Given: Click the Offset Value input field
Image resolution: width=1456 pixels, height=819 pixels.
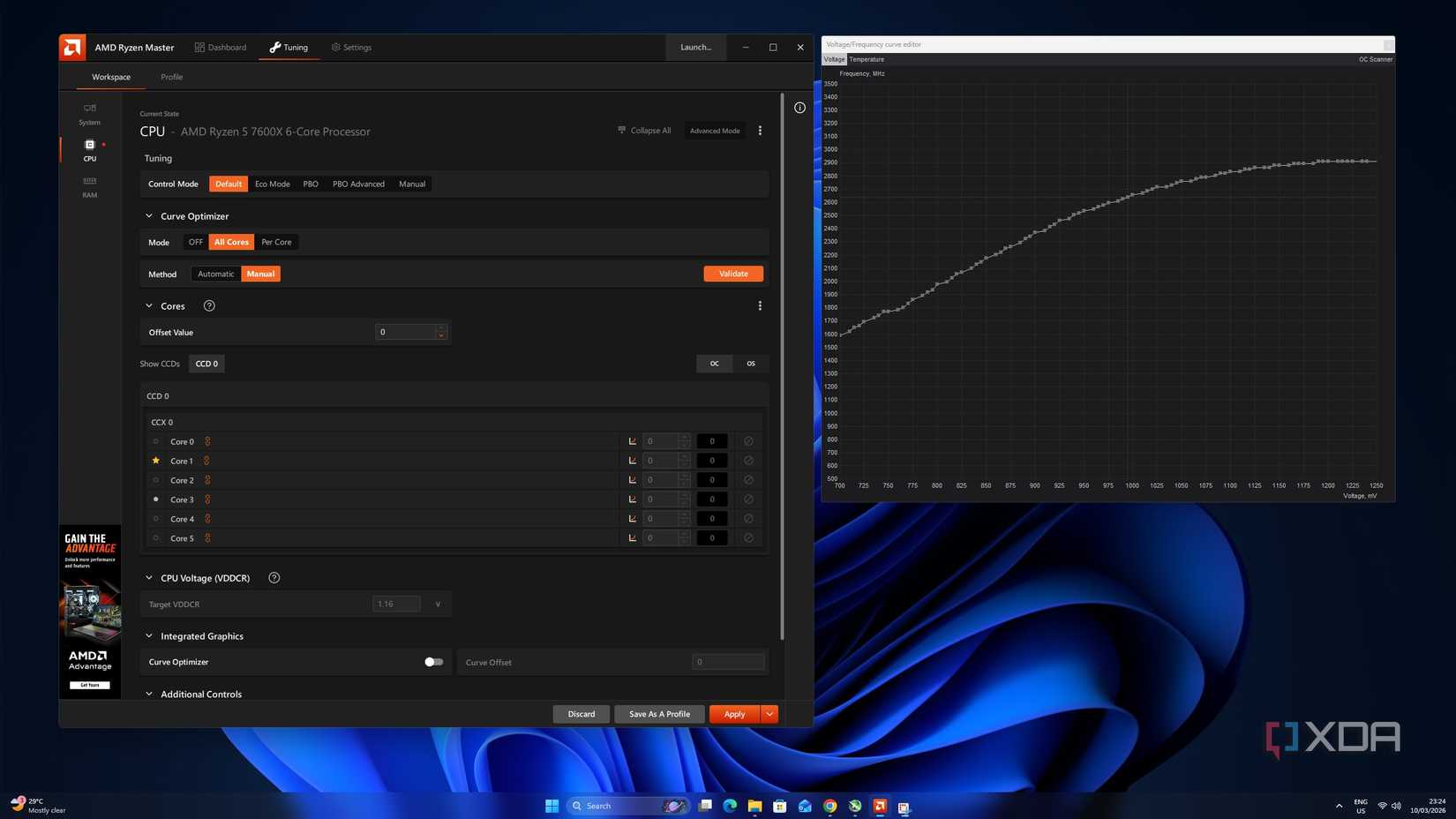Looking at the screenshot, I should [405, 333].
